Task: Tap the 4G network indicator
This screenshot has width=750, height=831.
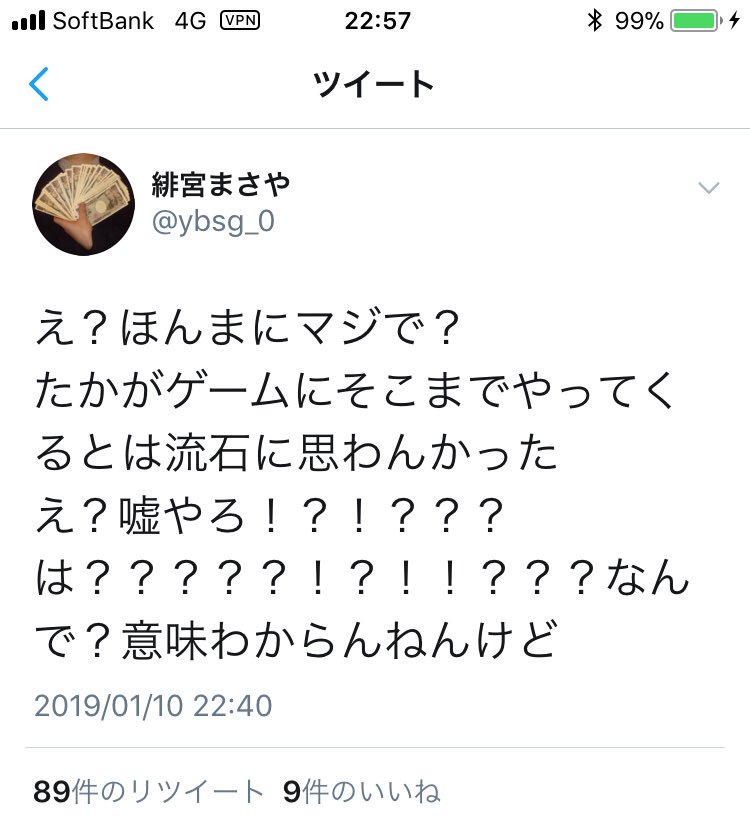Action: tap(190, 21)
